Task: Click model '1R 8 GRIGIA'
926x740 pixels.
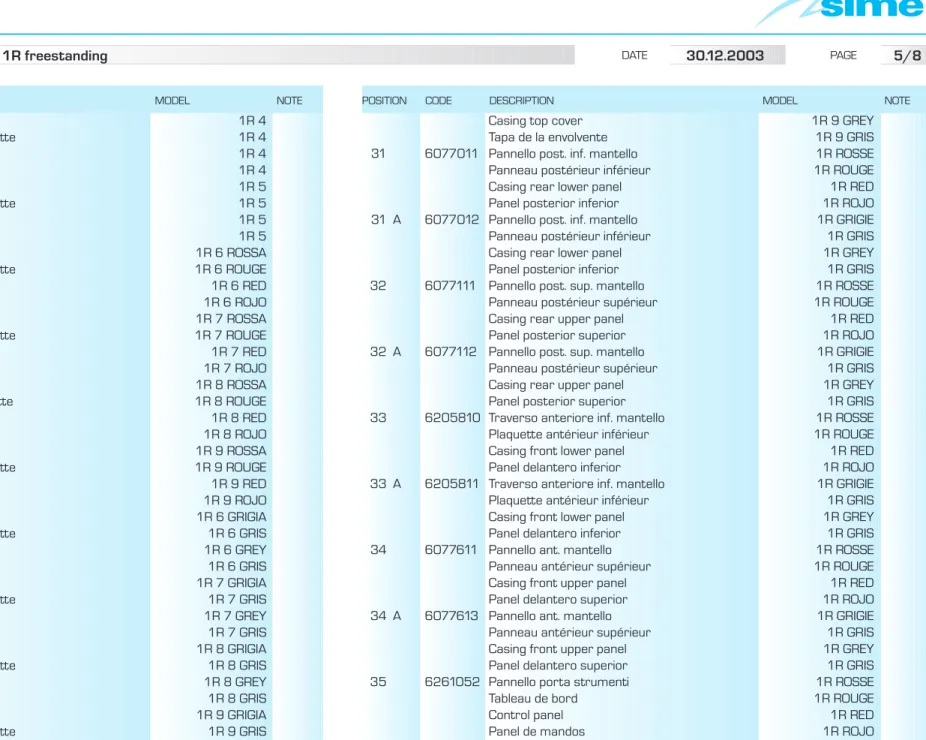Action: 232,649
